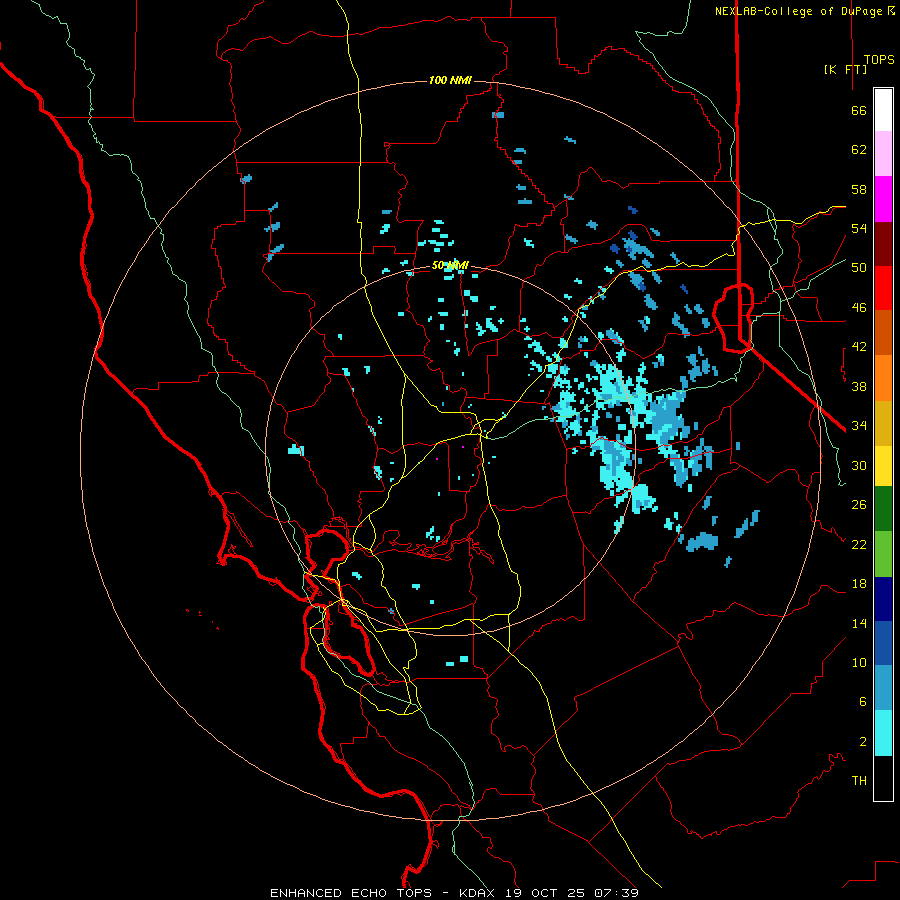Click the navy 22 kft legend swatch
This screenshot has height=900, width=900.
[883, 599]
